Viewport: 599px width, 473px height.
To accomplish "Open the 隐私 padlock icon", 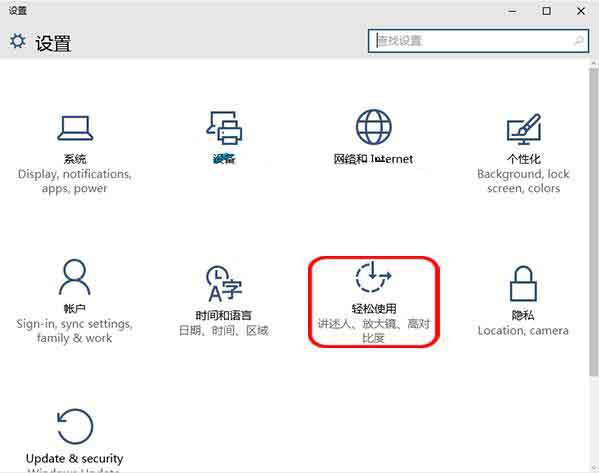I will click(x=523, y=284).
